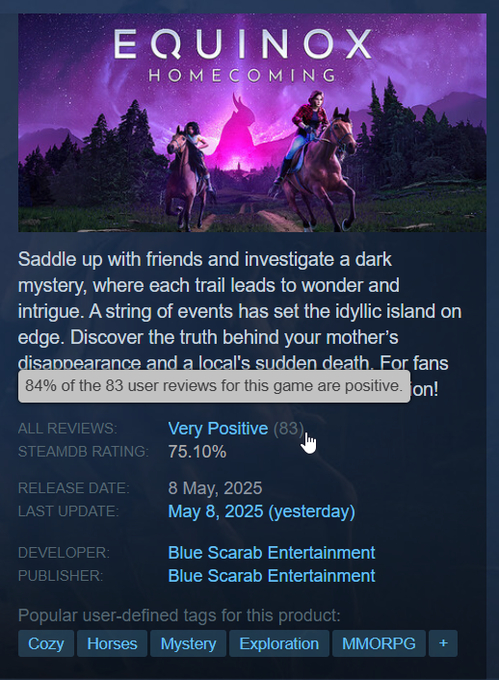Select the 75.10% SteamDB rating value
The height and width of the screenshot is (680, 499).
click(197, 451)
